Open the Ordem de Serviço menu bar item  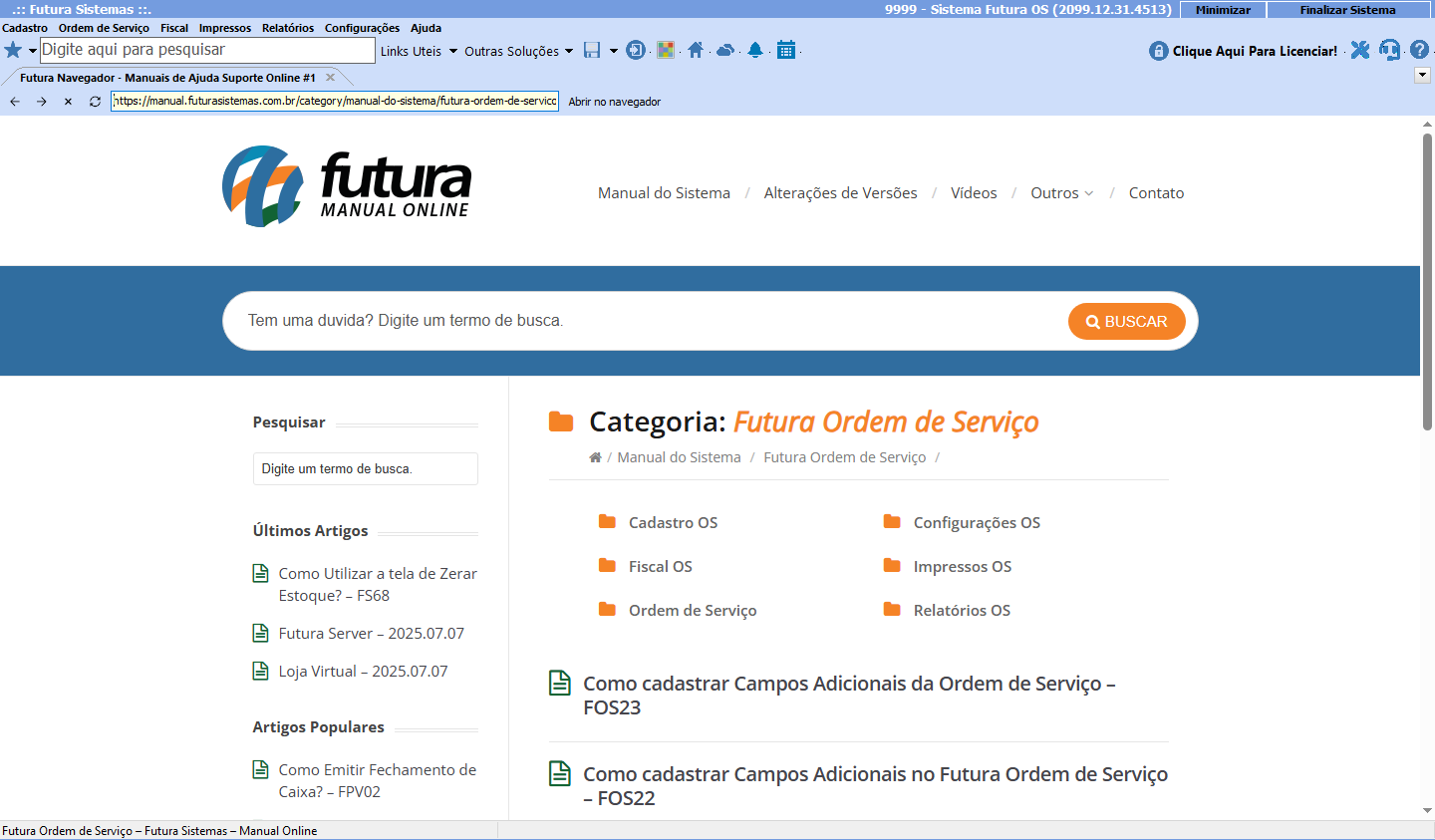[x=104, y=28]
